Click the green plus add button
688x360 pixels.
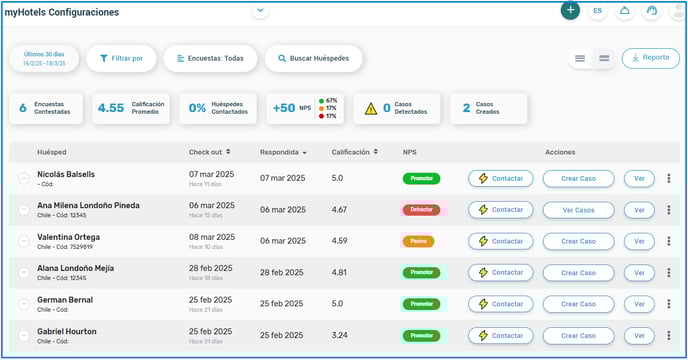click(x=570, y=10)
